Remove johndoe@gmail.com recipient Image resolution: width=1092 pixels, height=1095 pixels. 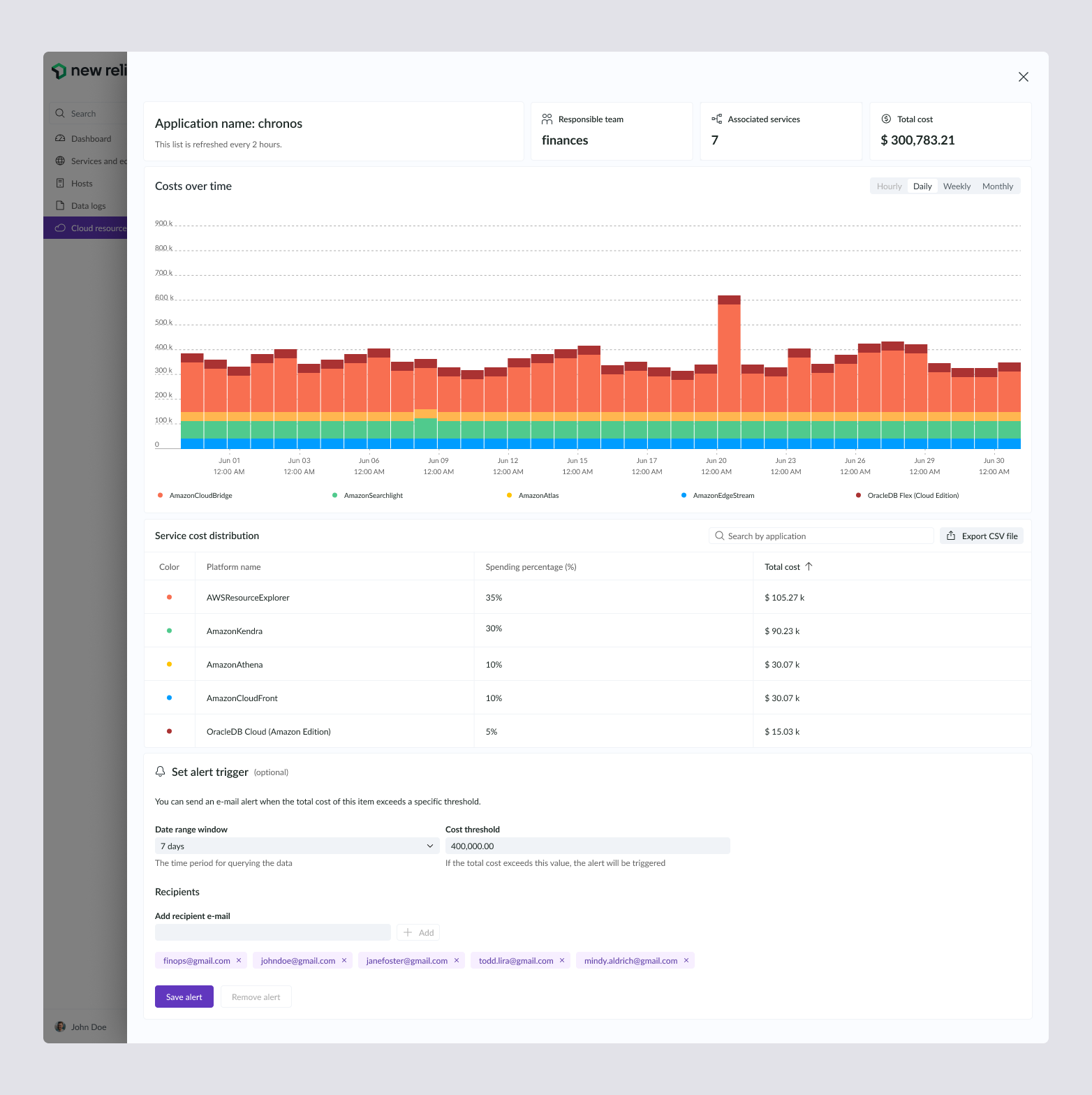tap(344, 960)
